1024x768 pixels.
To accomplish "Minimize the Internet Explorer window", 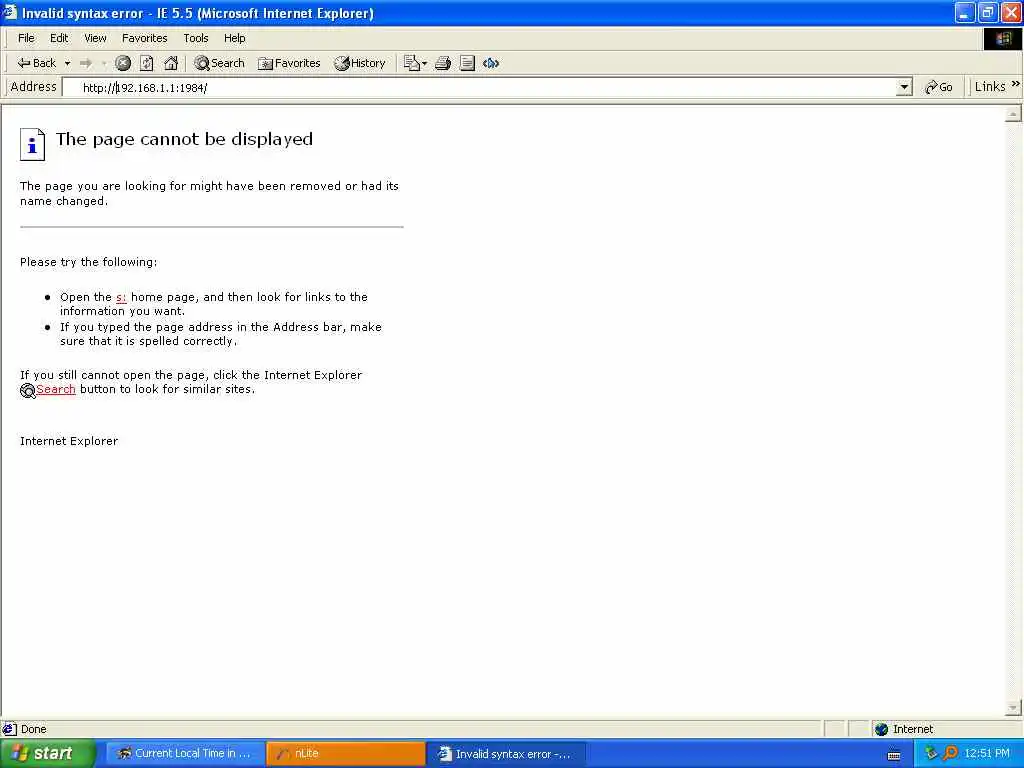I will (x=965, y=12).
